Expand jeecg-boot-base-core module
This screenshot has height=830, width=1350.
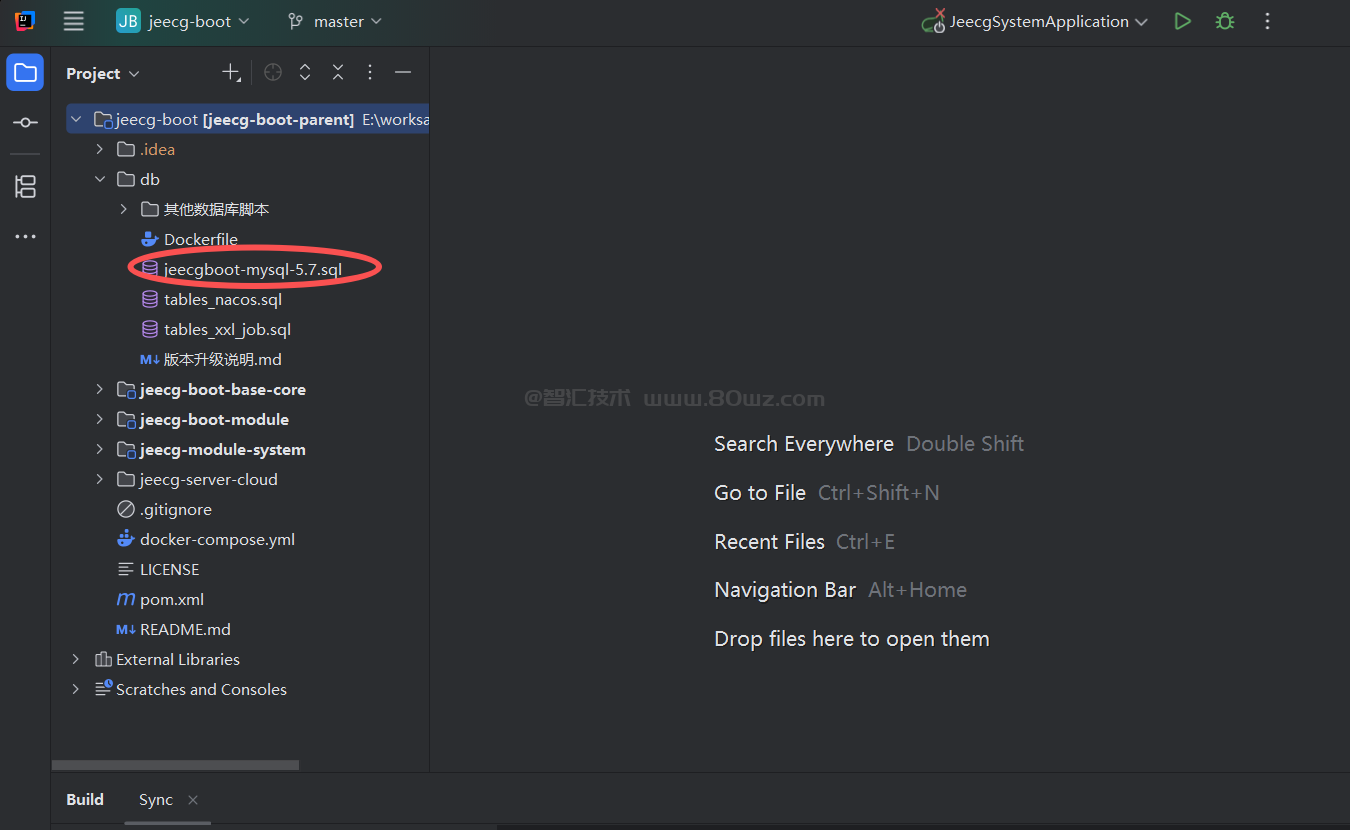click(x=99, y=389)
